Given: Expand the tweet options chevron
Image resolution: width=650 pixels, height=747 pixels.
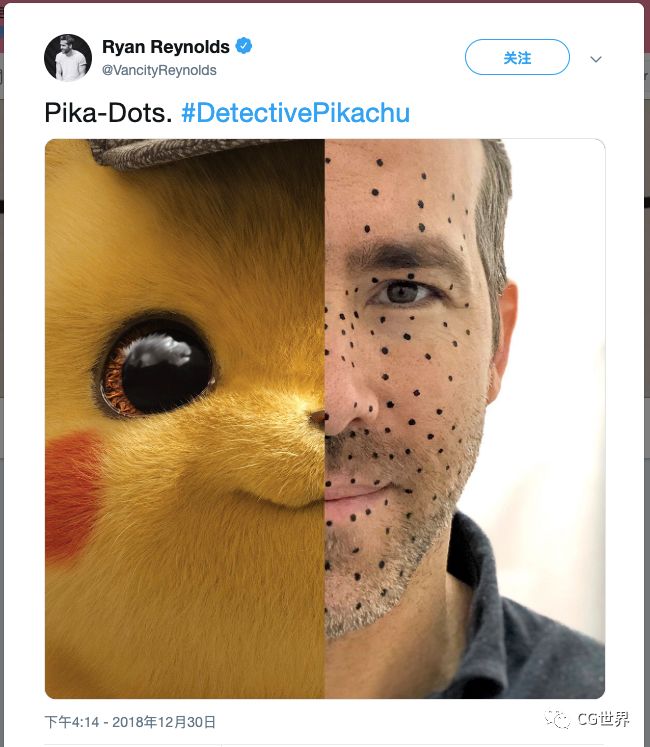Looking at the screenshot, I should [x=596, y=59].
